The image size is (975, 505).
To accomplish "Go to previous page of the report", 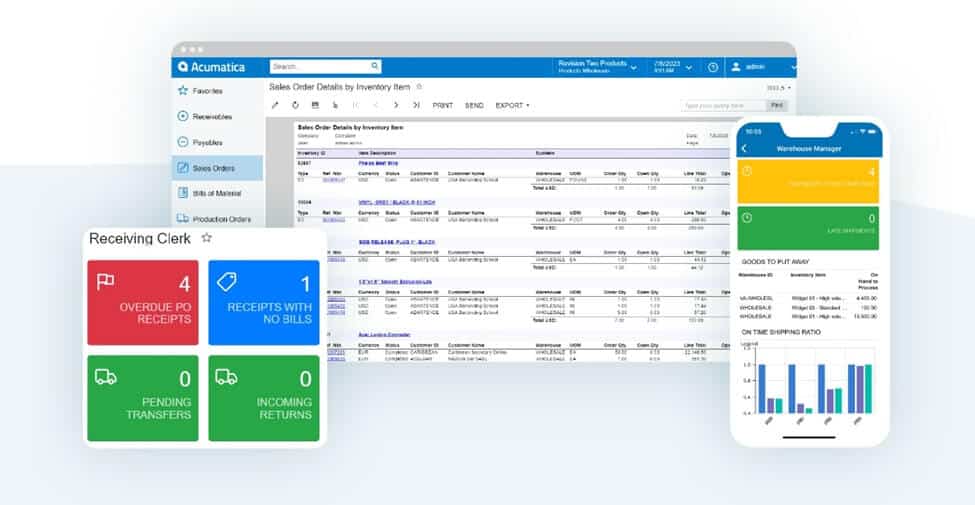I will click(x=376, y=105).
